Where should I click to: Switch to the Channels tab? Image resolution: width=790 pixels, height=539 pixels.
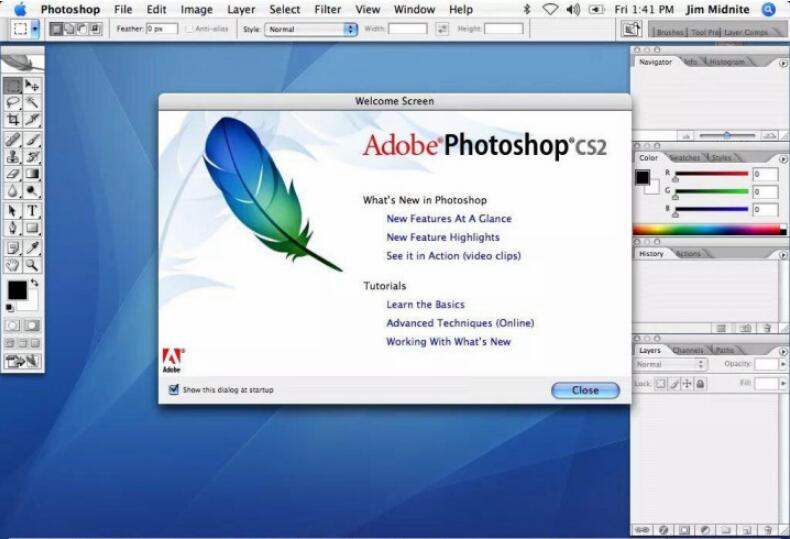(688, 350)
